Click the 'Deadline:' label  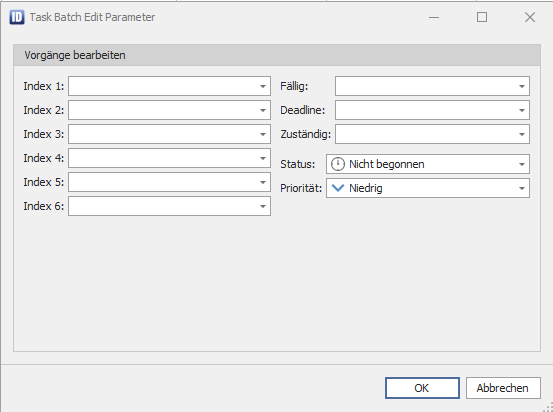click(303, 110)
